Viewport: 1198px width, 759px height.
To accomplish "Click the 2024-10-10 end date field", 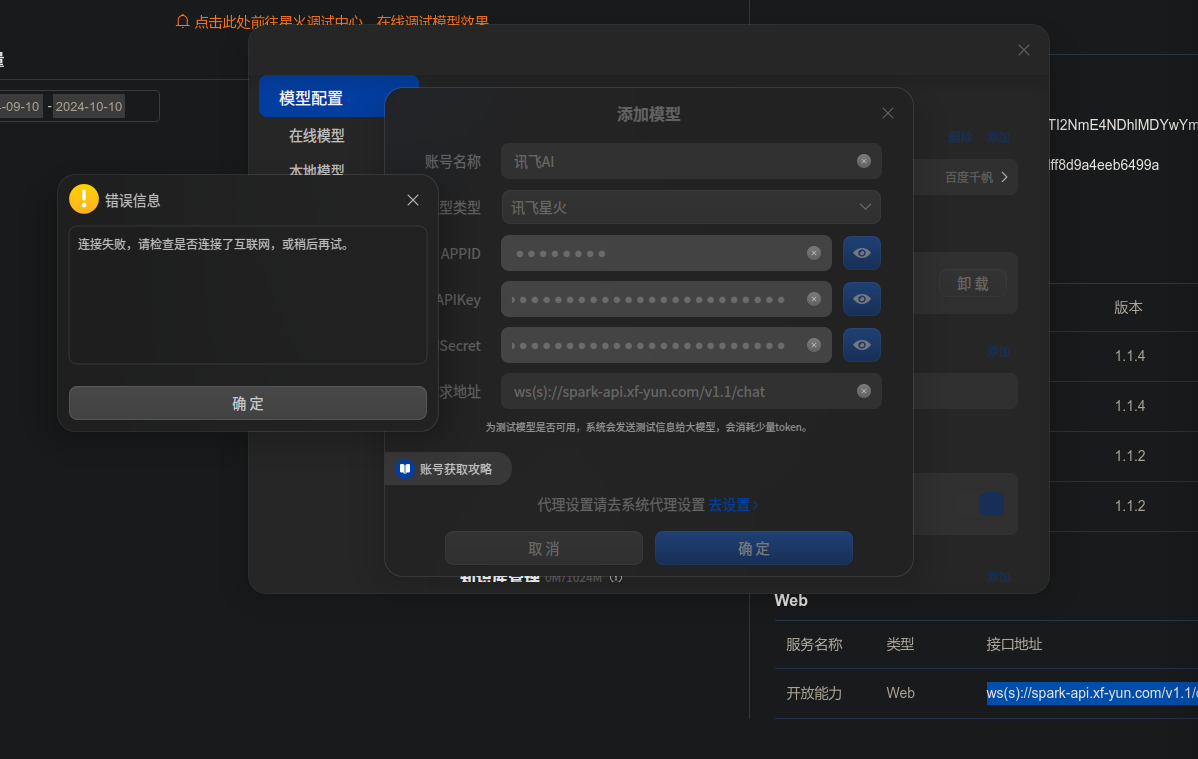I will click(x=89, y=106).
